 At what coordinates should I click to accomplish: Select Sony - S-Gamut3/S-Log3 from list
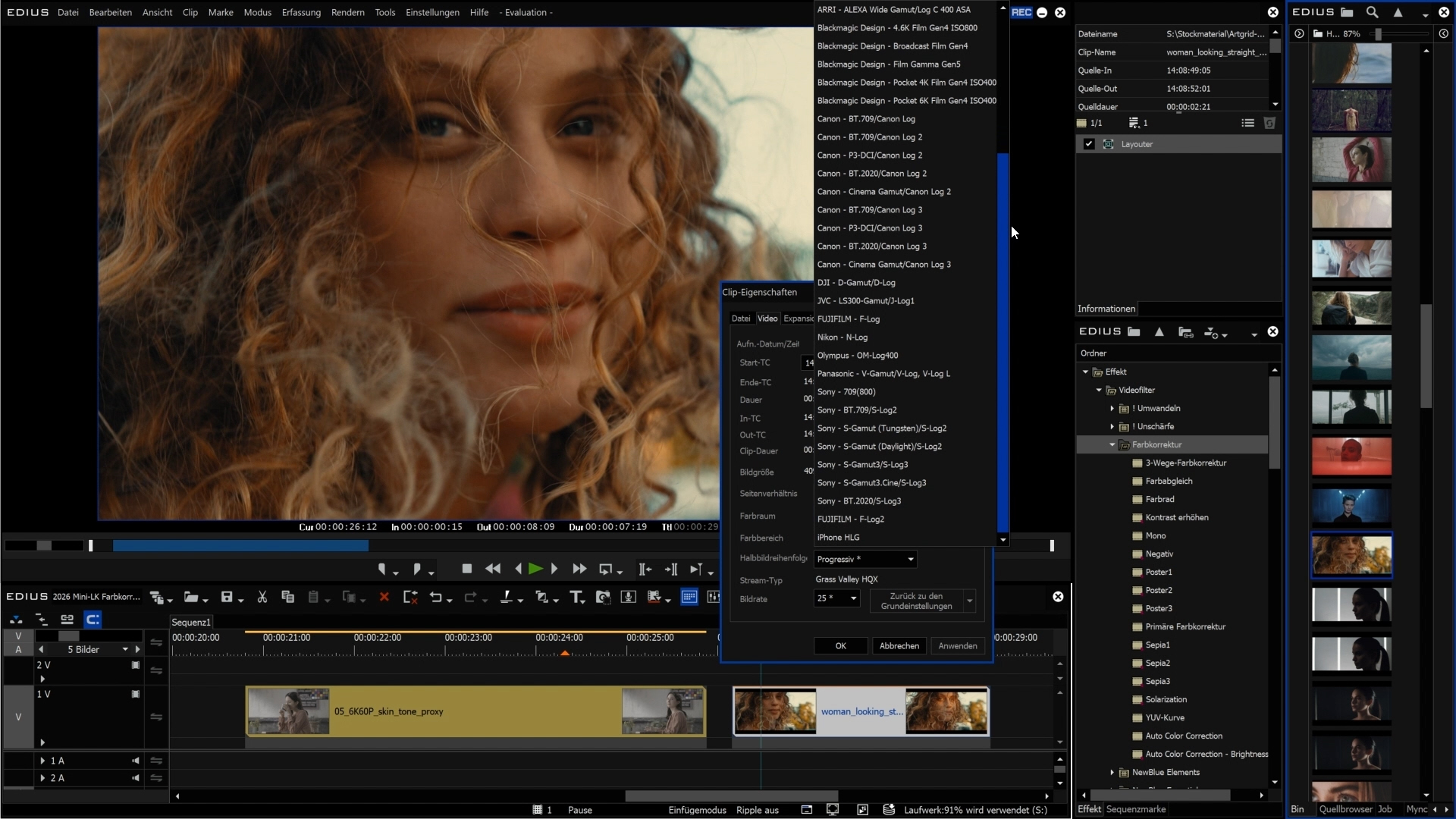tap(862, 464)
